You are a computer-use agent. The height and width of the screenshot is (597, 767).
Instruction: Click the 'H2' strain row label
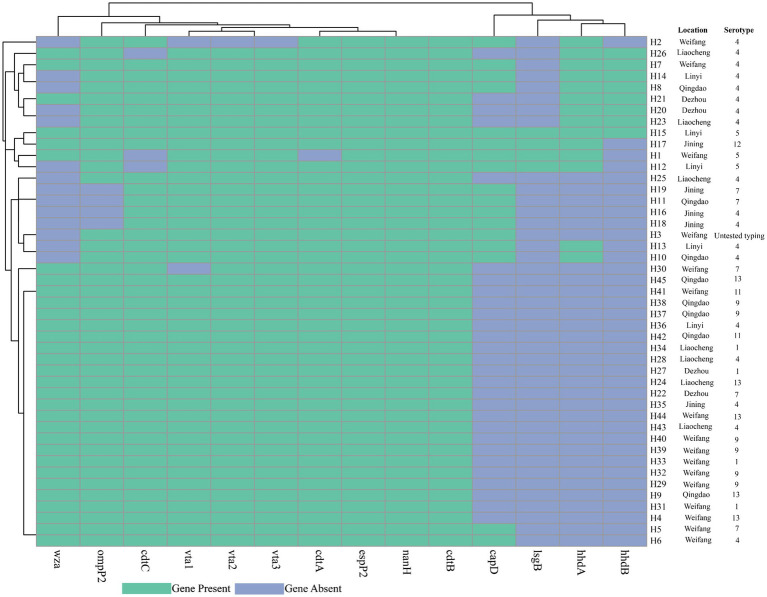[x=655, y=42]
